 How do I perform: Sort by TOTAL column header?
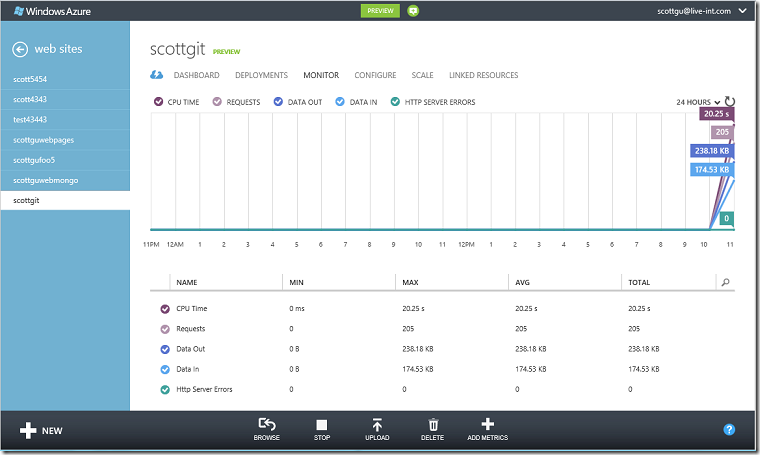(639, 282)
